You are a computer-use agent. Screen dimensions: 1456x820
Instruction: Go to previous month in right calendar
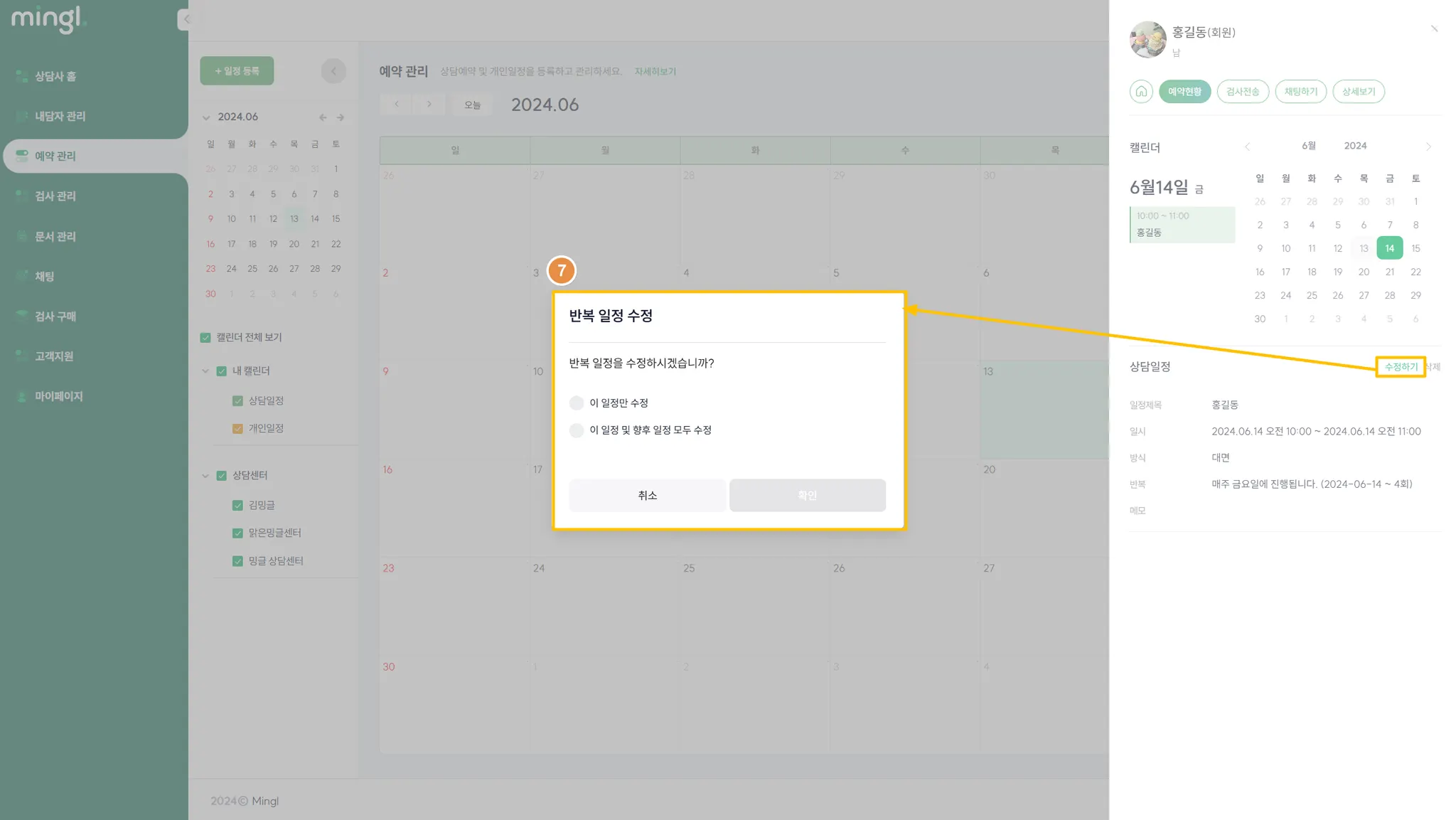(1247, 147)
